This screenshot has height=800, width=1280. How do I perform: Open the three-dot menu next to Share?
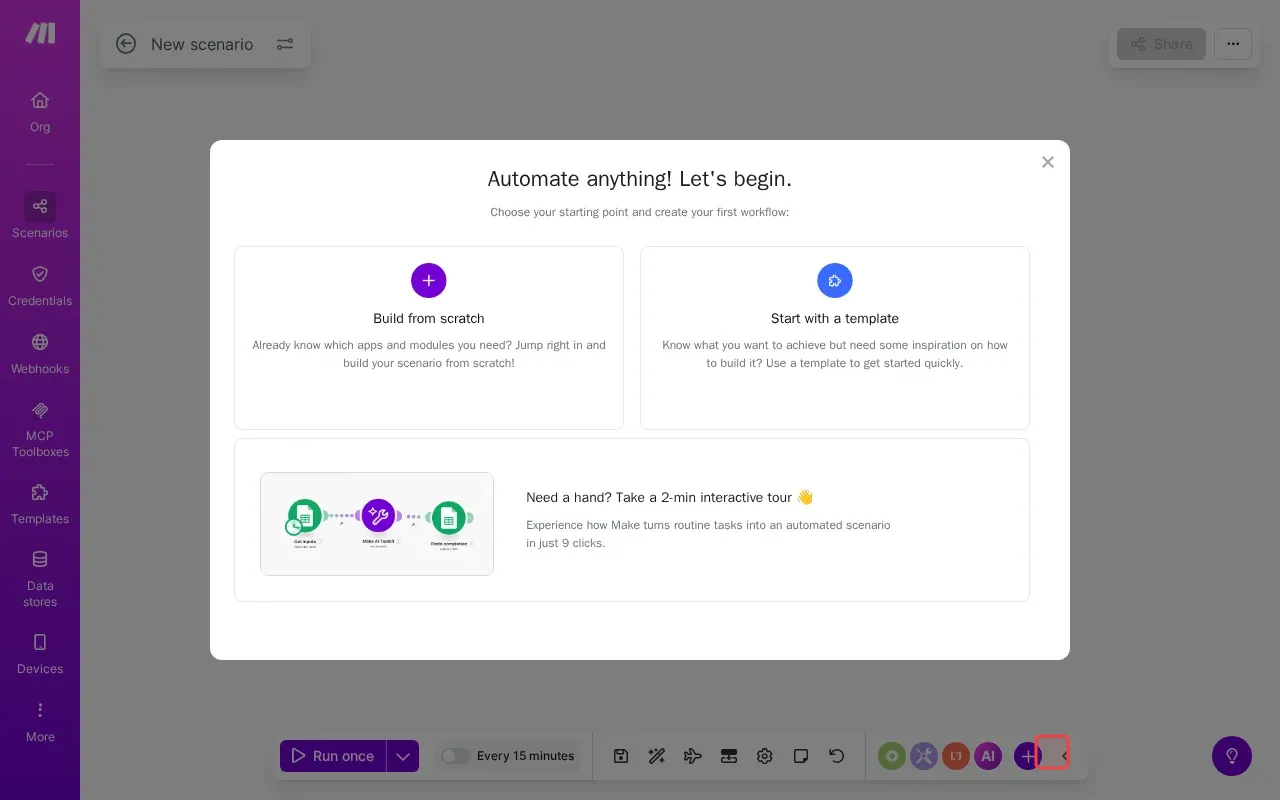1233,44
